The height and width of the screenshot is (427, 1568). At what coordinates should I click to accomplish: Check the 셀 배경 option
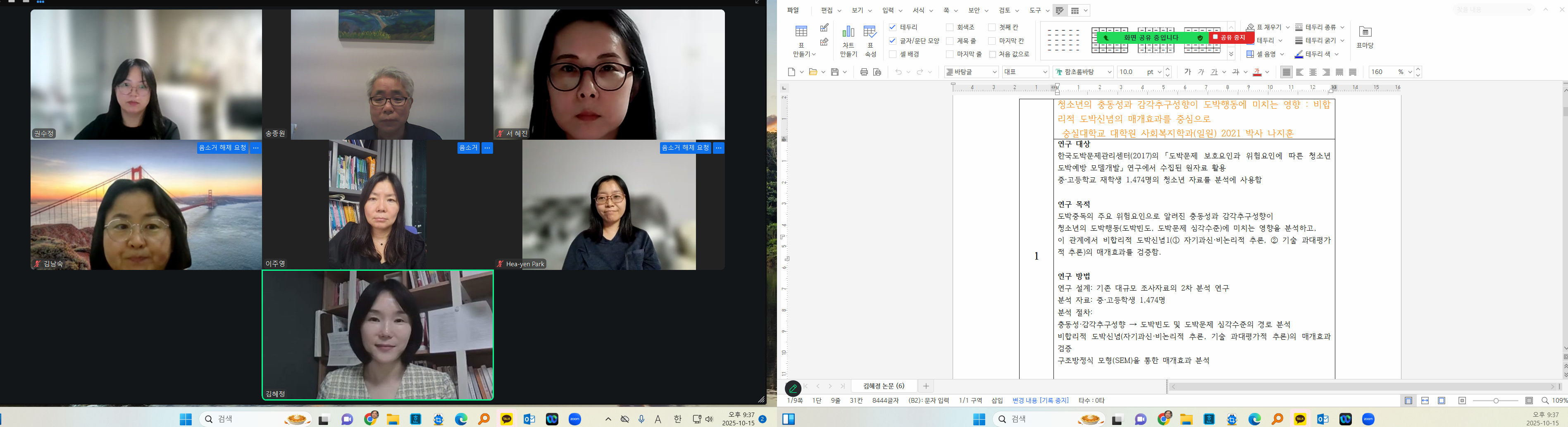(x=892, y=54)
